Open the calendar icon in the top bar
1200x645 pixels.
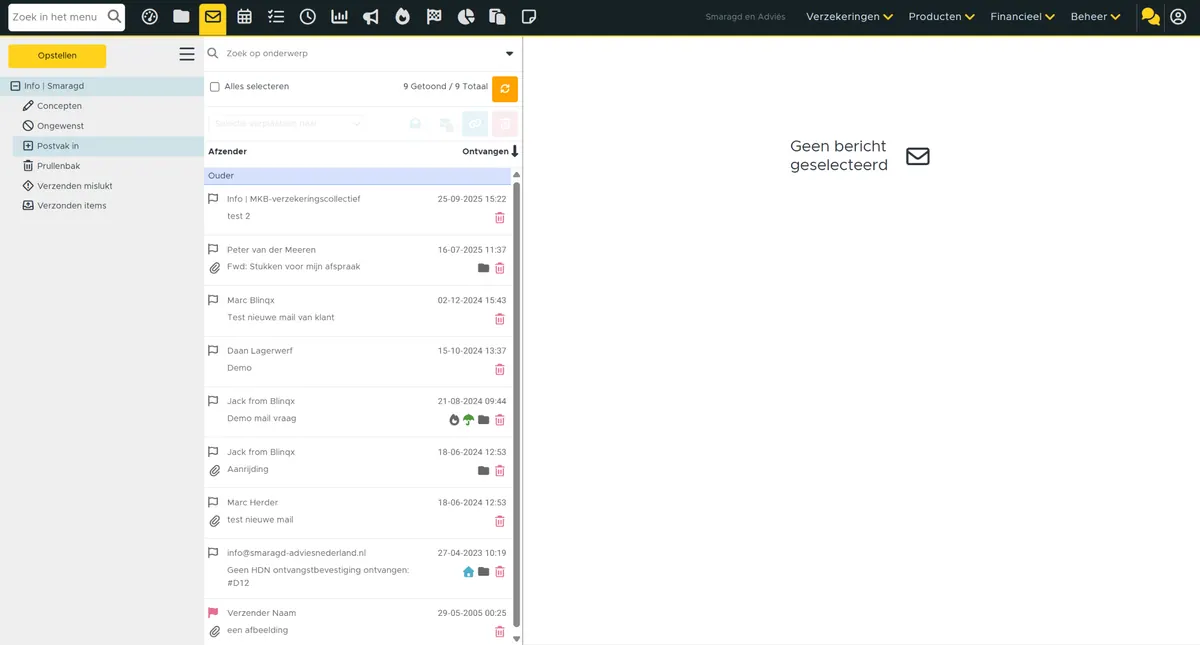[245, 17]
